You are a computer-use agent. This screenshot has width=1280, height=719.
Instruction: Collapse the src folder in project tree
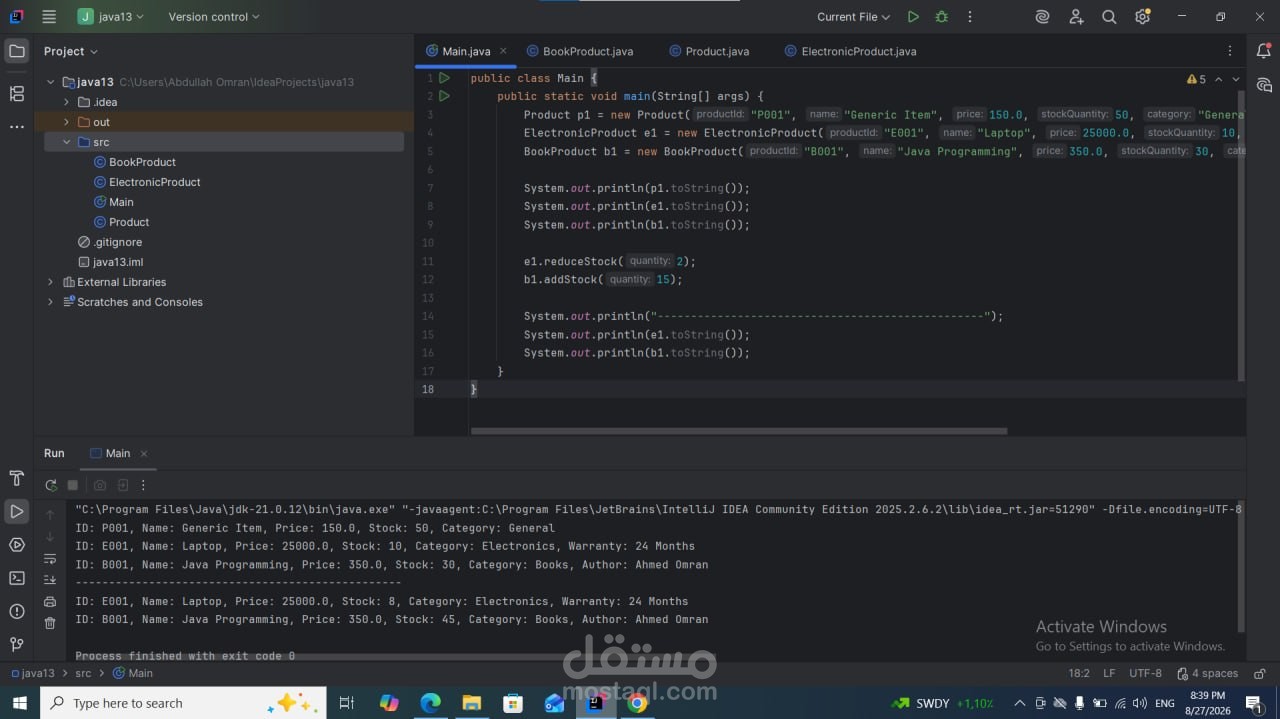click(67, 142)
